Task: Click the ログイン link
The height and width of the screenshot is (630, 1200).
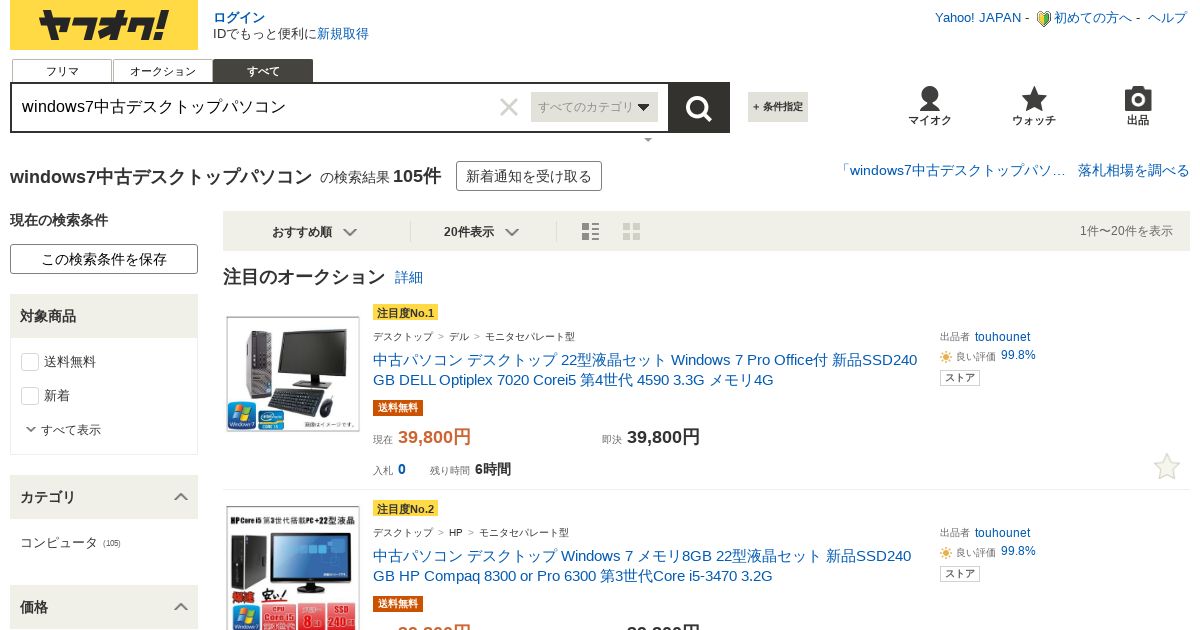Action: 239,17
